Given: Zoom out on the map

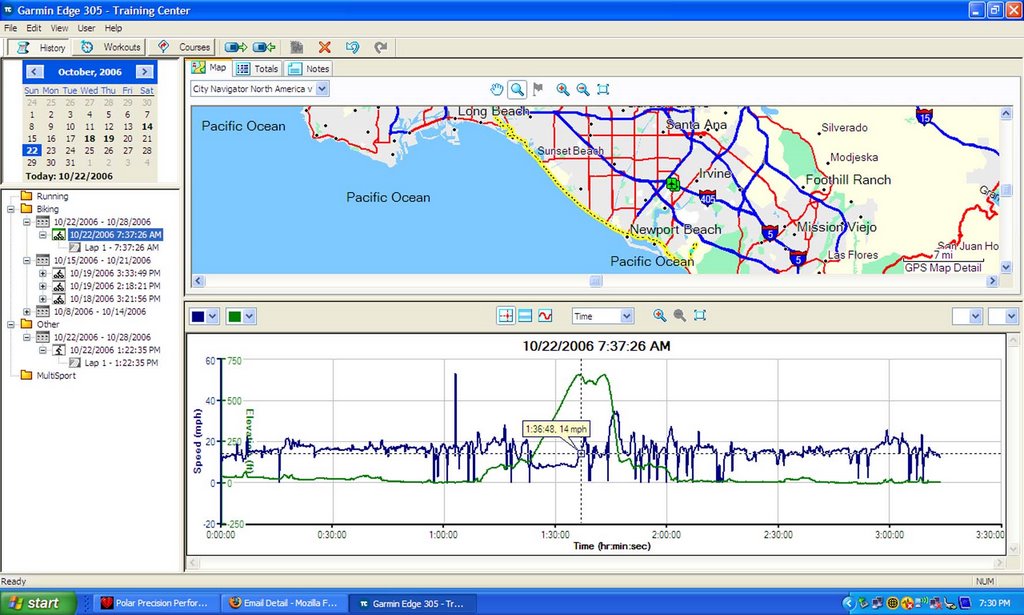Looking at the screenshot, I should click(583, 89).
